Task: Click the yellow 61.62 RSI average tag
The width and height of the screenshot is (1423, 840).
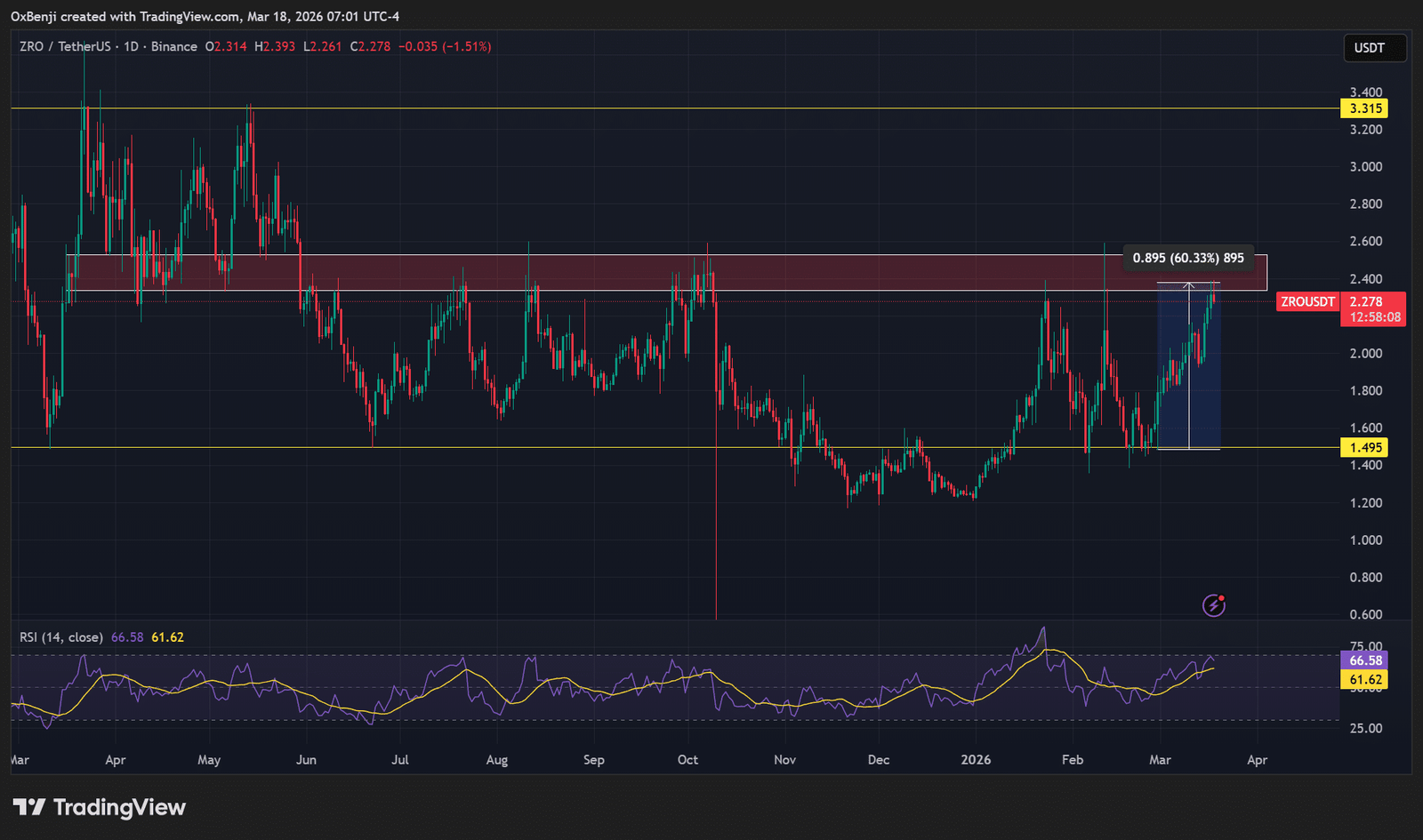Action: point(1365,680)
